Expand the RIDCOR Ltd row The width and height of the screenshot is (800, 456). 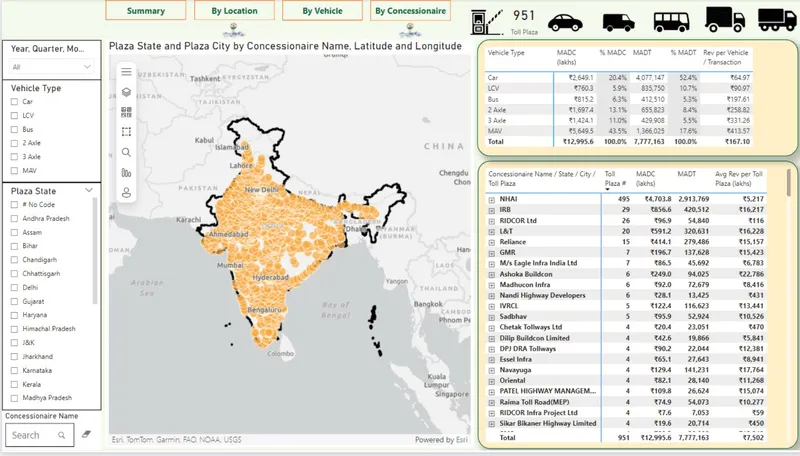tap(491, 221)
